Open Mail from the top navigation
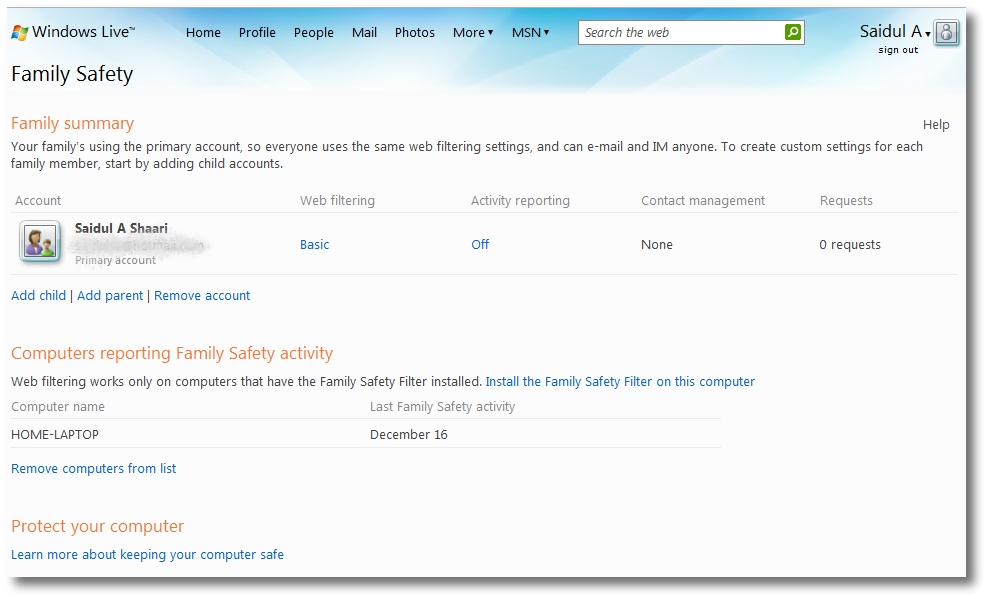Viewport: 989px width, 600px height. pos(364,32)
